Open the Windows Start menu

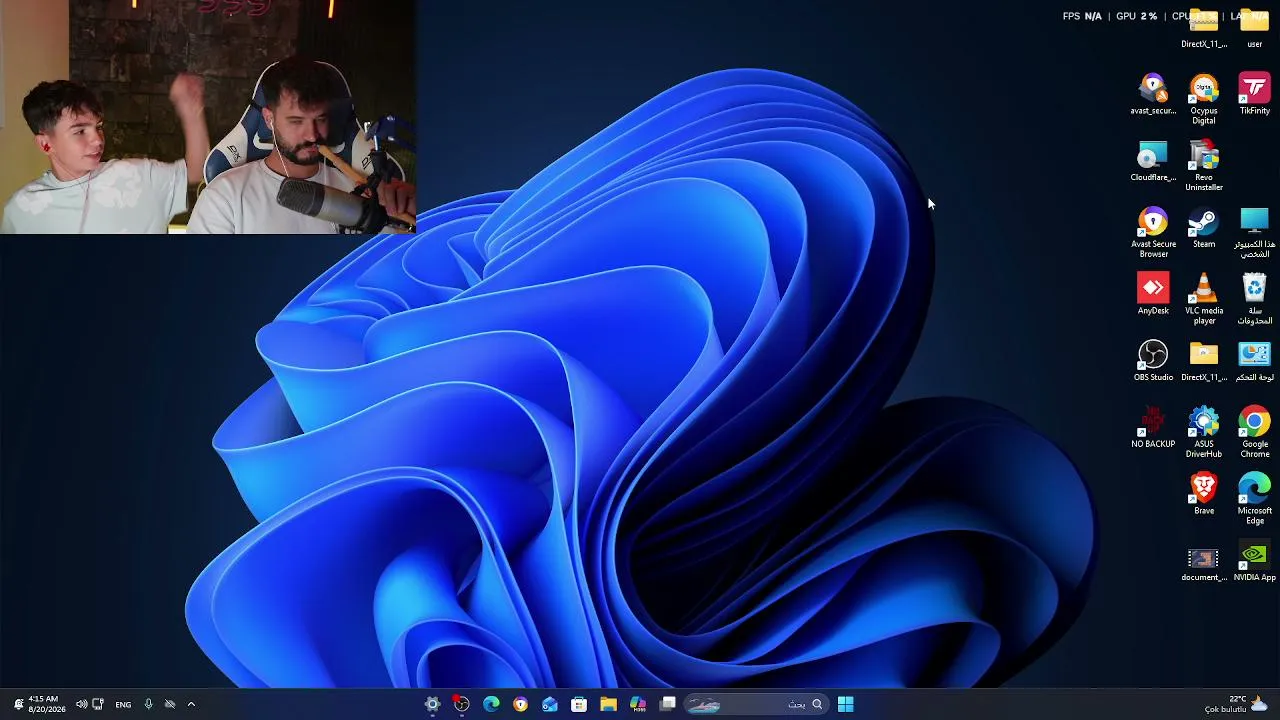845,704
